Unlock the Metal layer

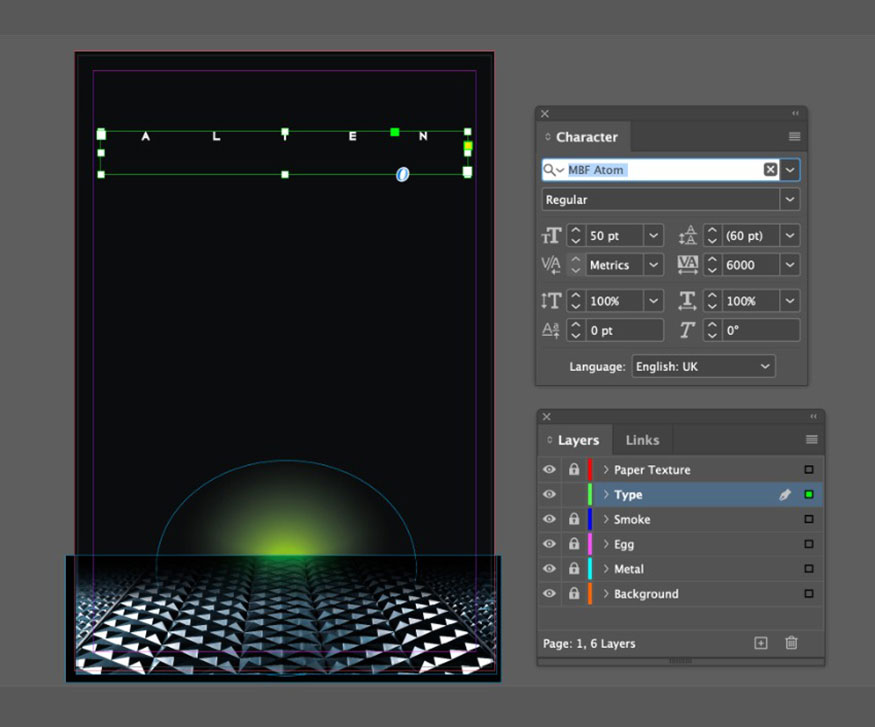click(574, 569)
